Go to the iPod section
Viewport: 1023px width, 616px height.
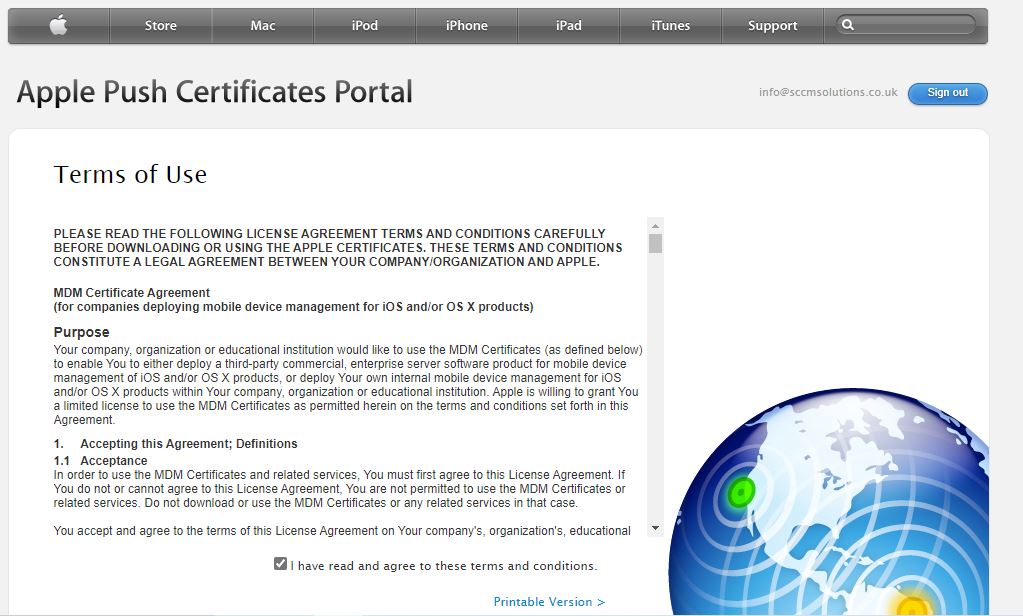click(x=365, y=26)
